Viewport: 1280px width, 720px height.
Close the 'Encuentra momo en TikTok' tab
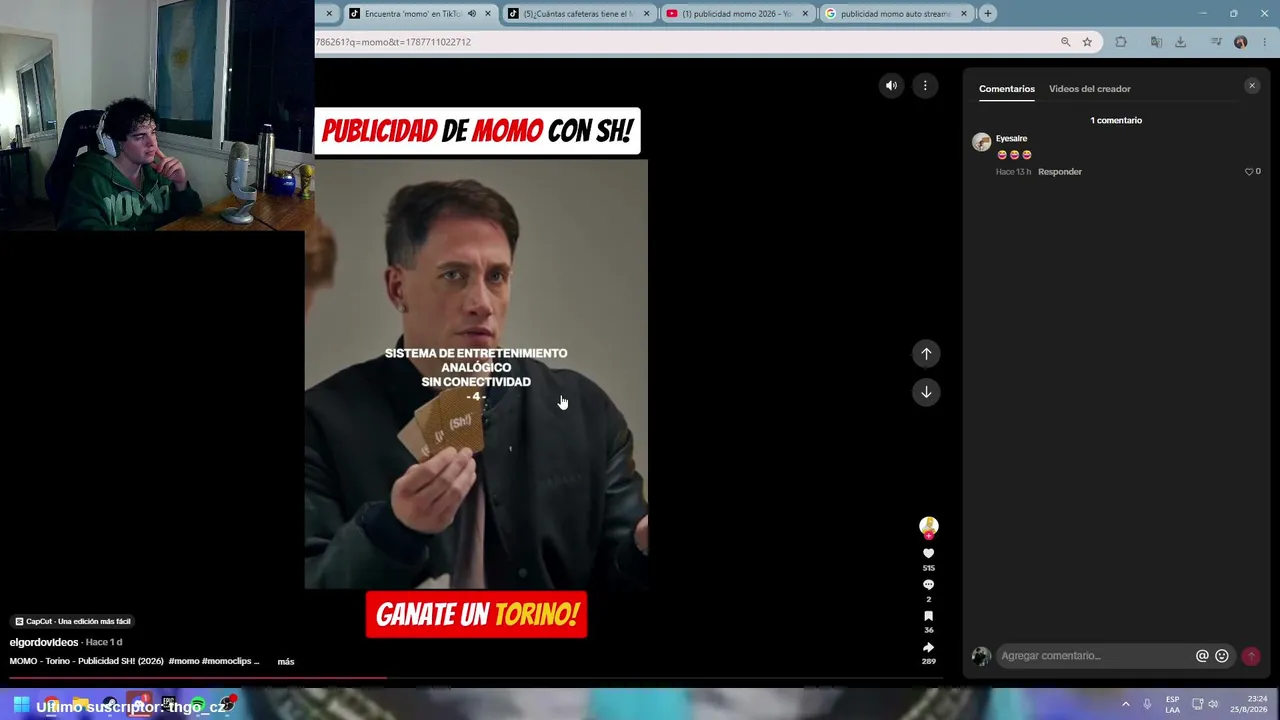tap(488, 14)
